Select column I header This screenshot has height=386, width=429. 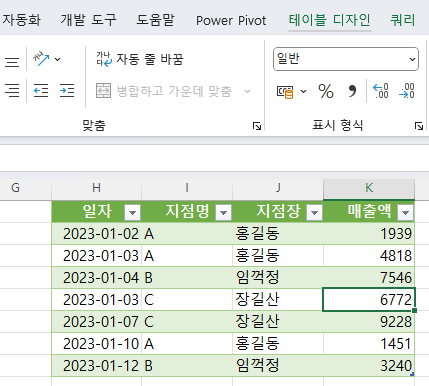[x=187, y=188]
